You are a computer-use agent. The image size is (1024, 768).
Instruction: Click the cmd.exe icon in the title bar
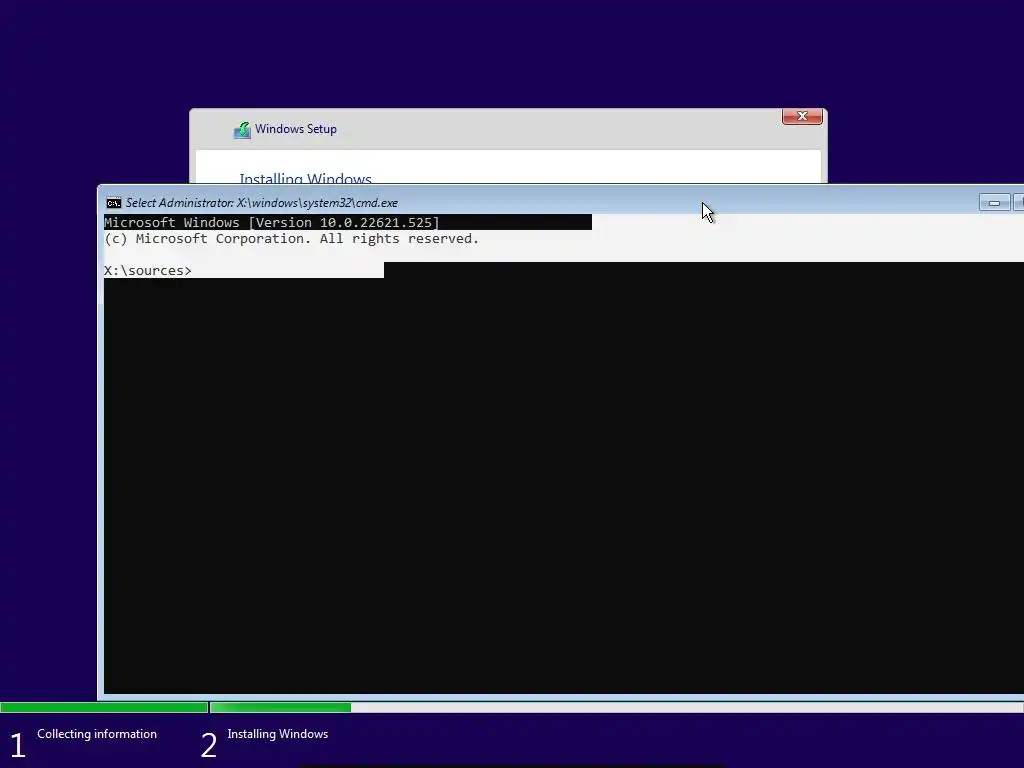[x=114, y=203]
